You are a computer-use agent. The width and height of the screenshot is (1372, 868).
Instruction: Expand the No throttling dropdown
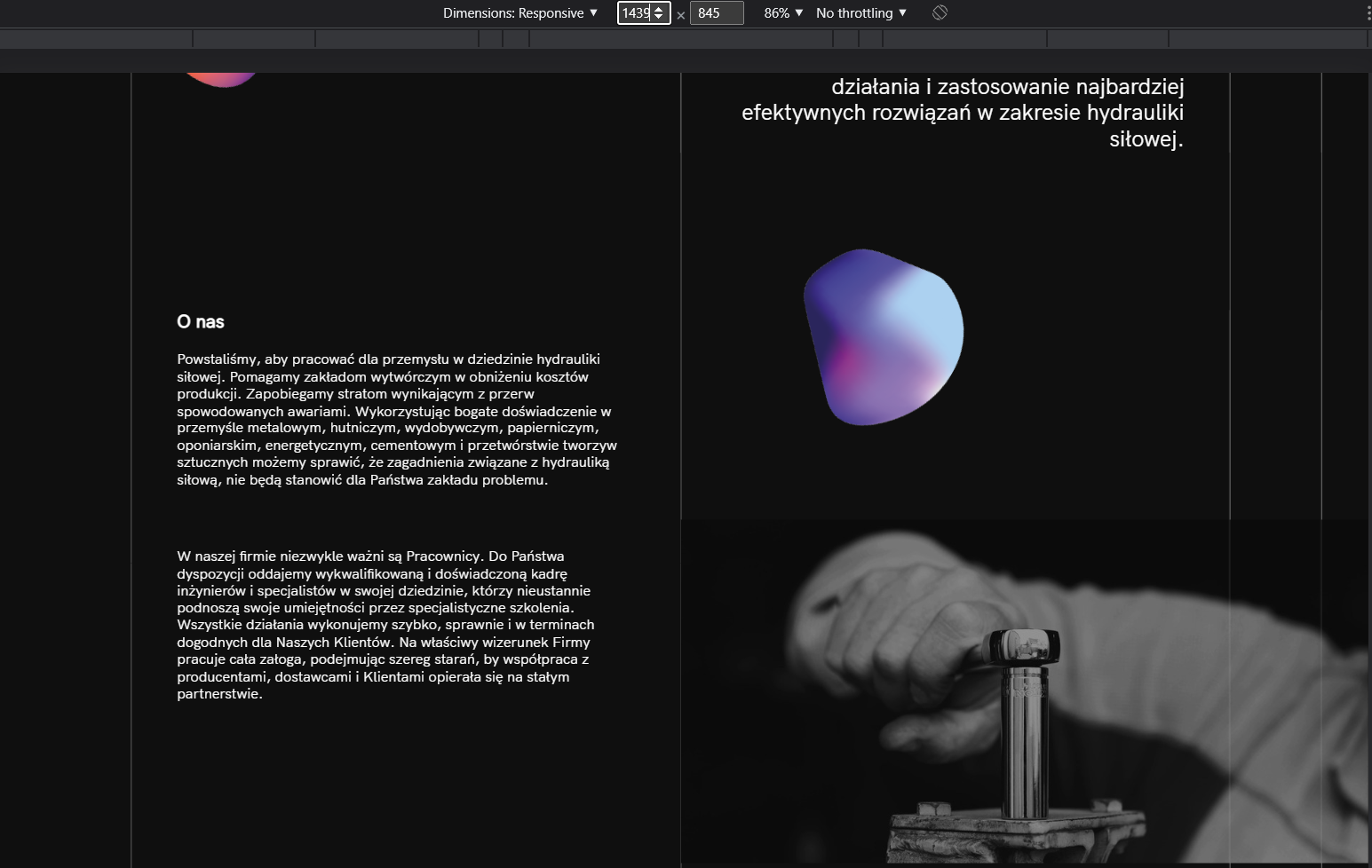(x=860, y=13)
